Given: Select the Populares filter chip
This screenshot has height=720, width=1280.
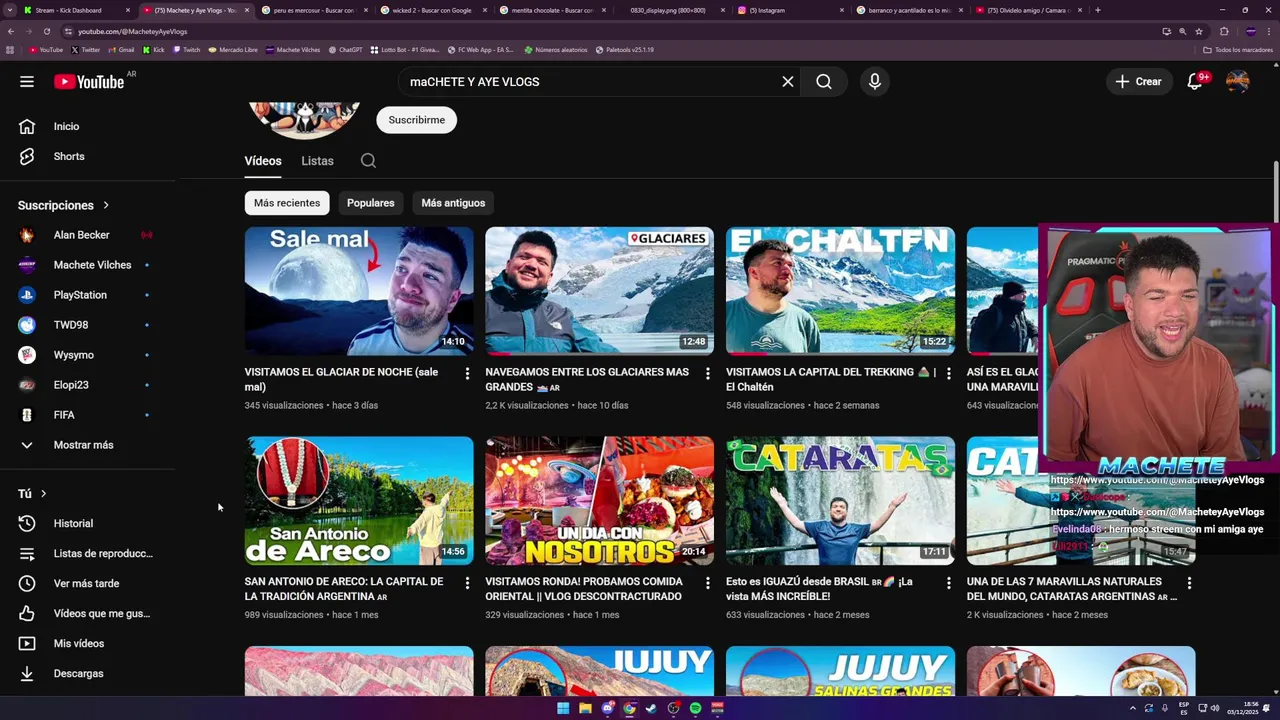Looking at the screenshot, I should [371, 203].
